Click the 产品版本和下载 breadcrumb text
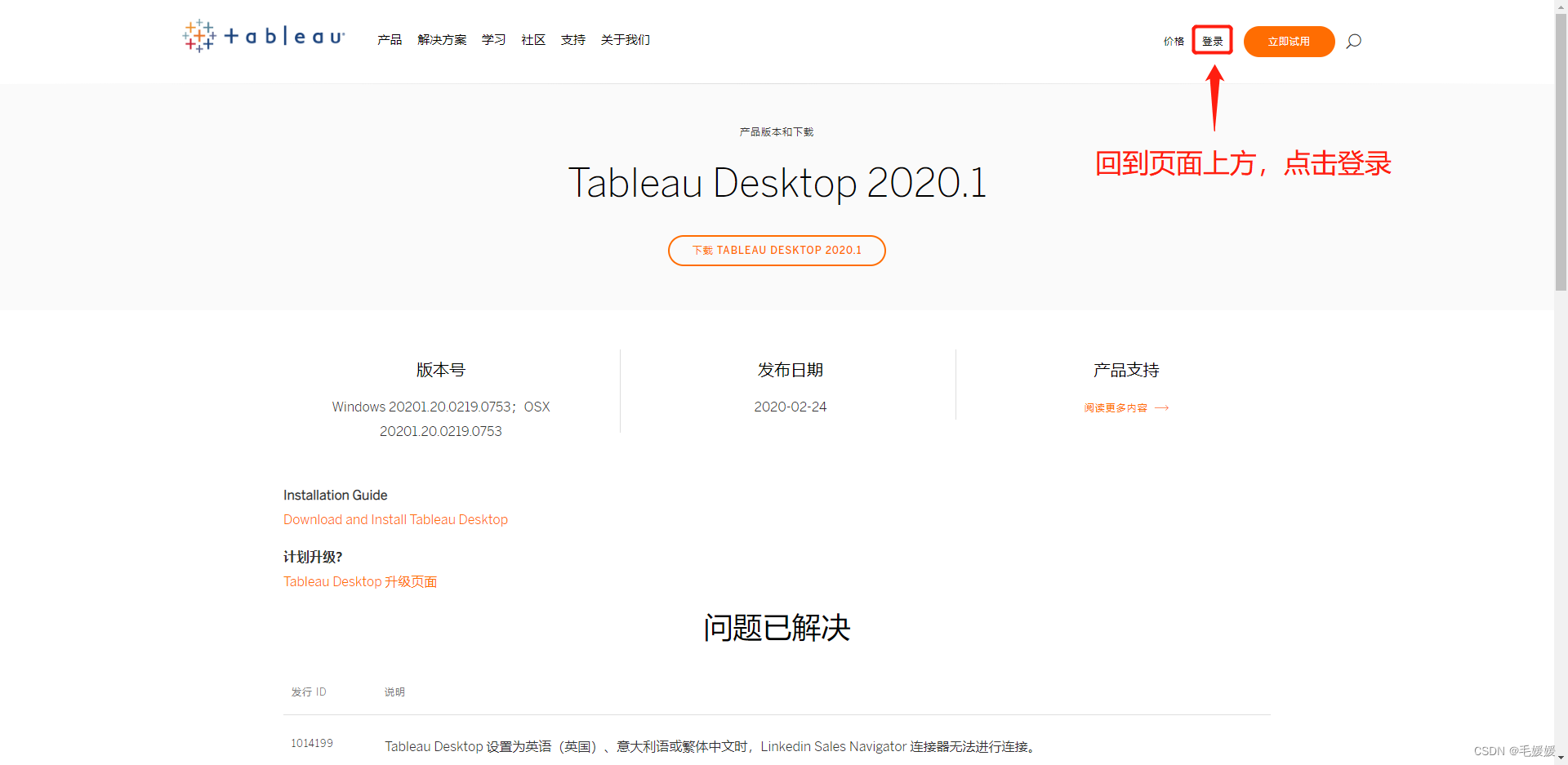Viewport: 1568px width, 765px height. pos(777,131)
